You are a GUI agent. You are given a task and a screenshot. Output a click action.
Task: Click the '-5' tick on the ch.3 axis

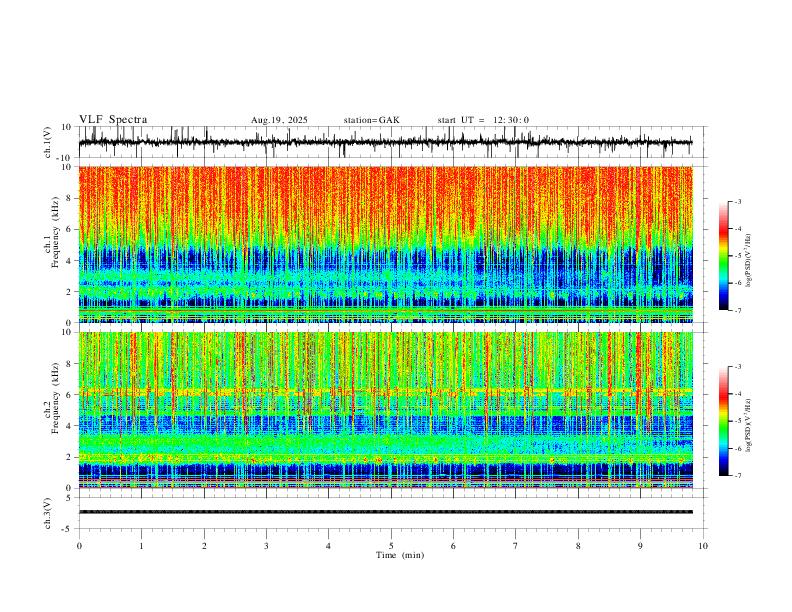(x=68, y=529)
